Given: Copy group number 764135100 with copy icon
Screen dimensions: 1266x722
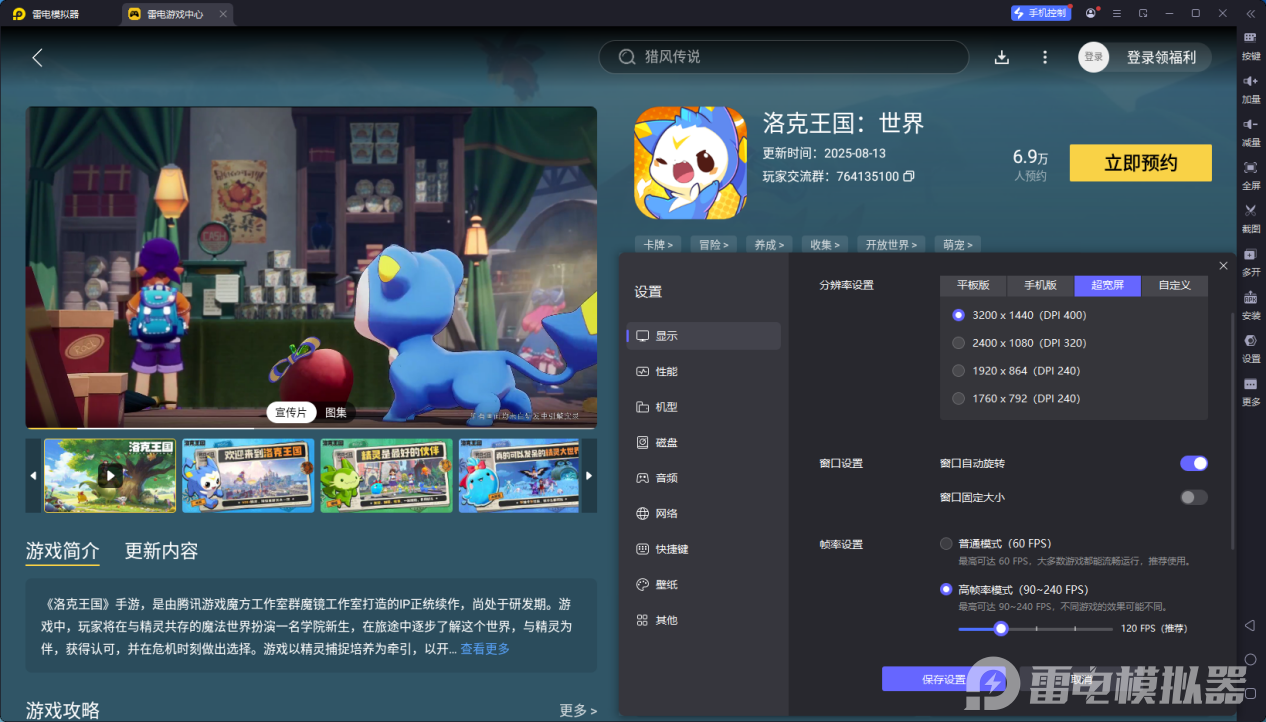Looking at the screenshot, I should [x=909, y=176].
